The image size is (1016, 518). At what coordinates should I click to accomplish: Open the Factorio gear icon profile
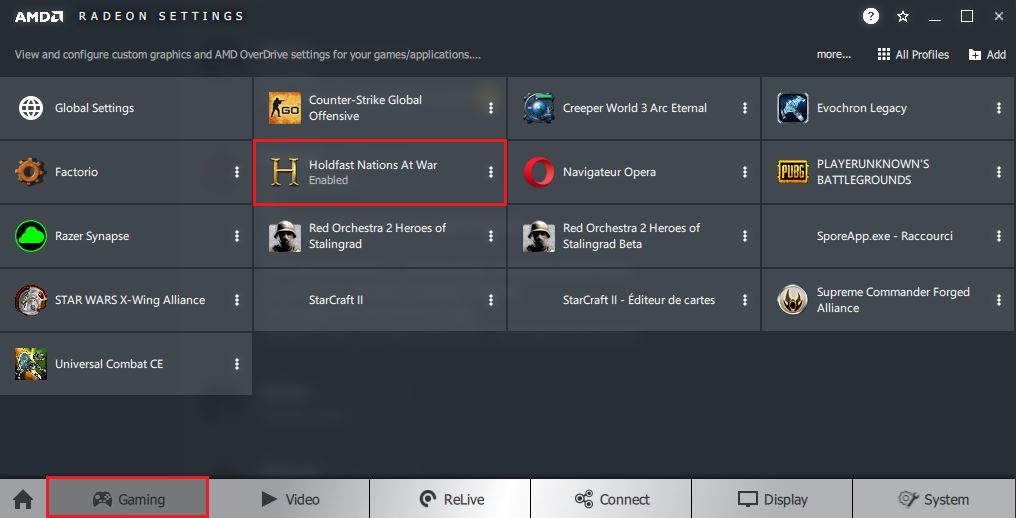31,172
